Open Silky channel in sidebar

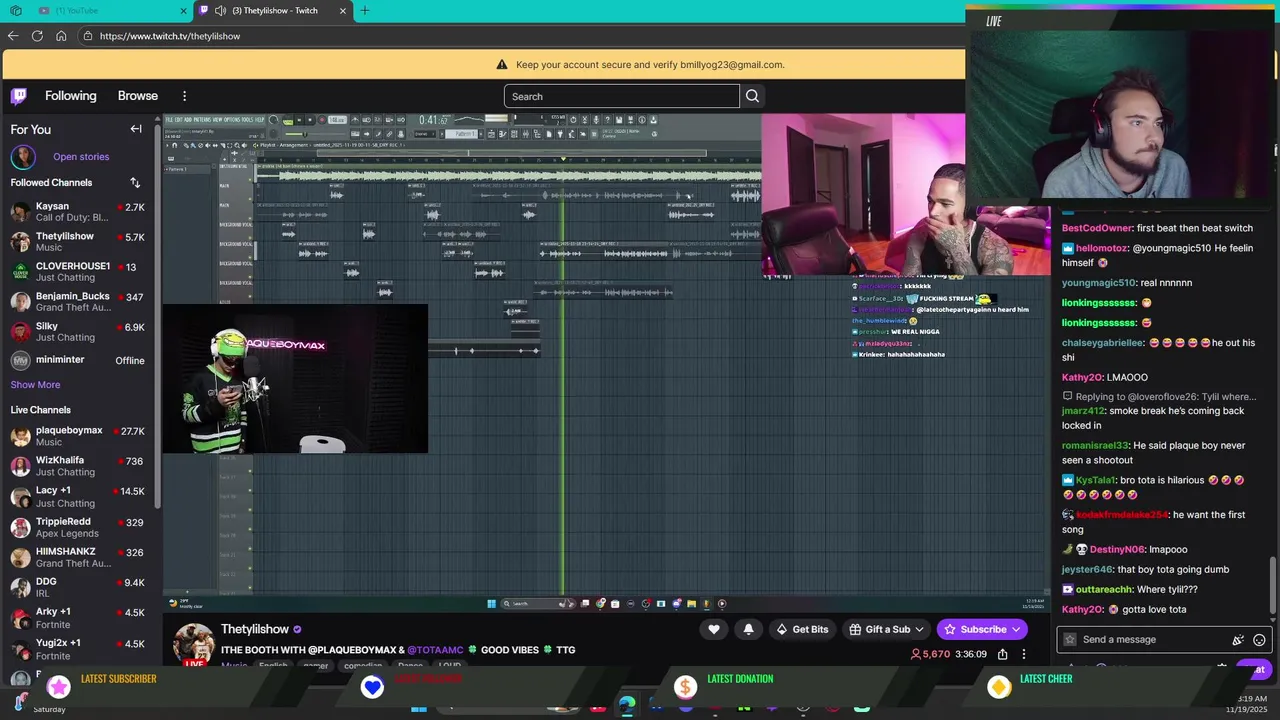[x=78, y=332]
